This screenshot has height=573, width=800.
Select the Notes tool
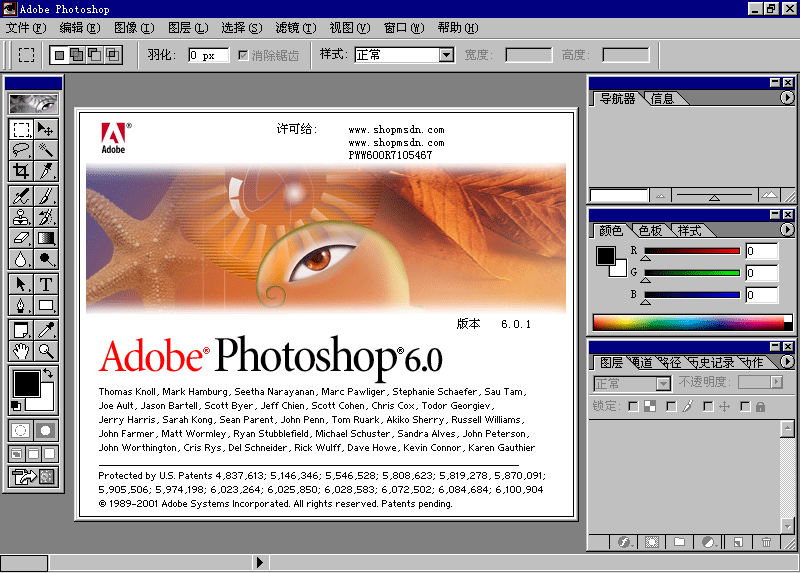(21, 330)
